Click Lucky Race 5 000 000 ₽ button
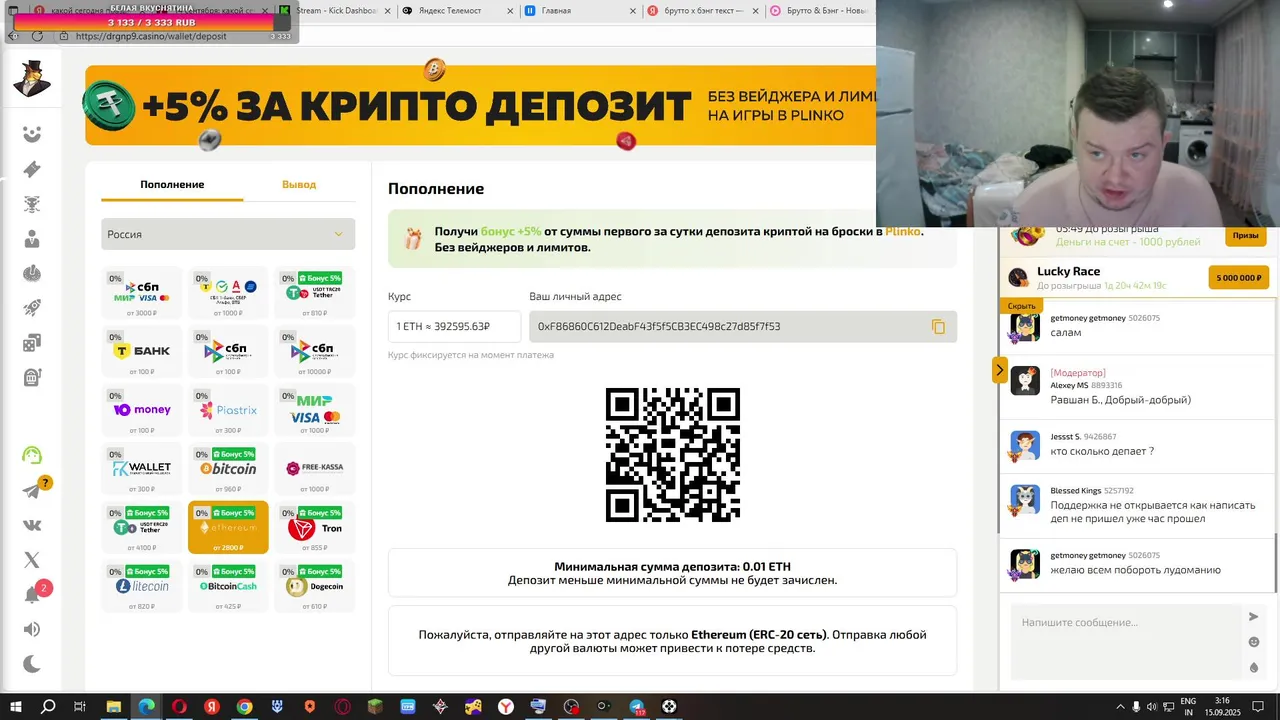 pyautogui.click(x=1239, y=277)
